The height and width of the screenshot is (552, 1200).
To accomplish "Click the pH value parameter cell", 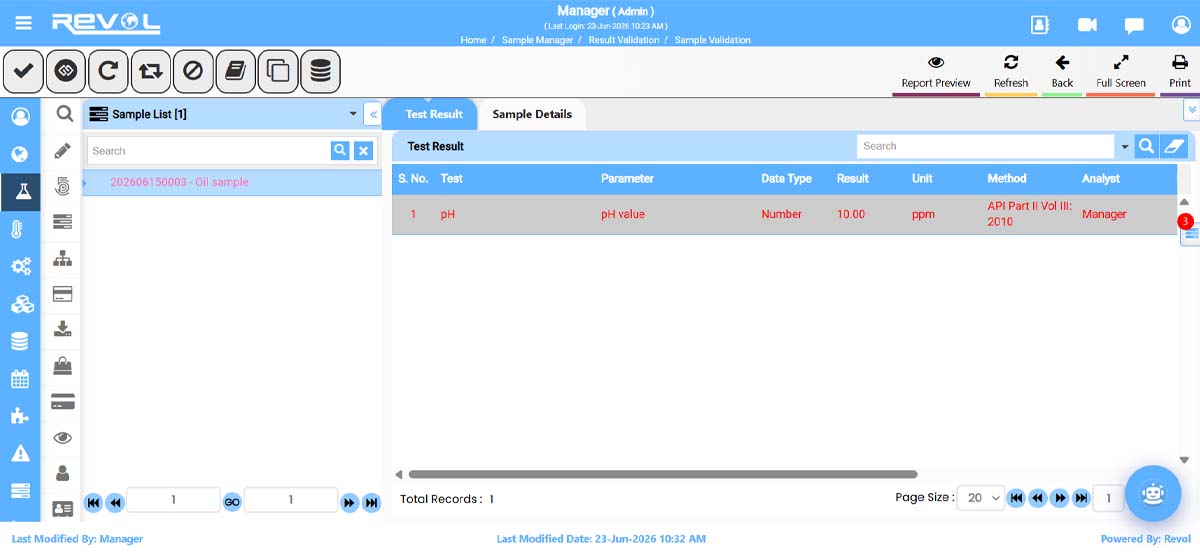I will [x=623, y=214].
